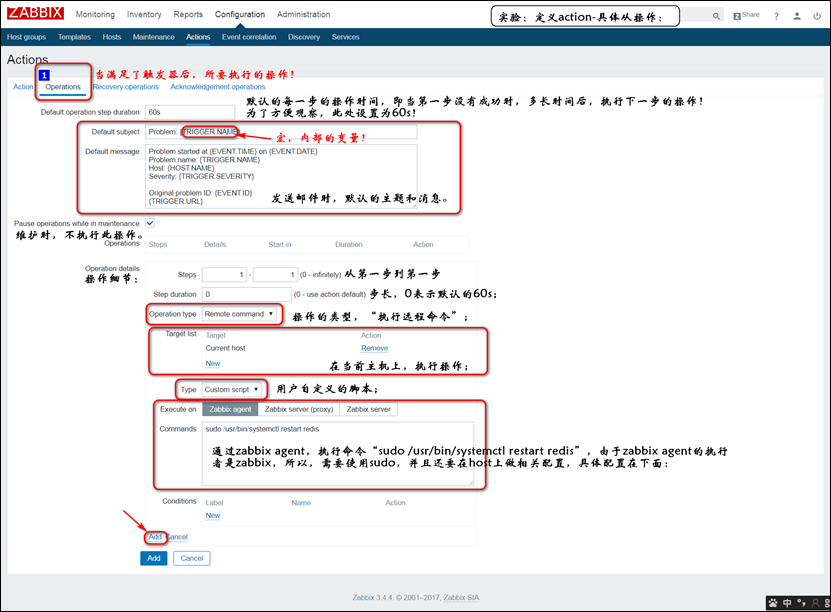Click the search magnifier icon
Image resolution: width=831 pixels, height=612 pixels.
pos(716,16)
